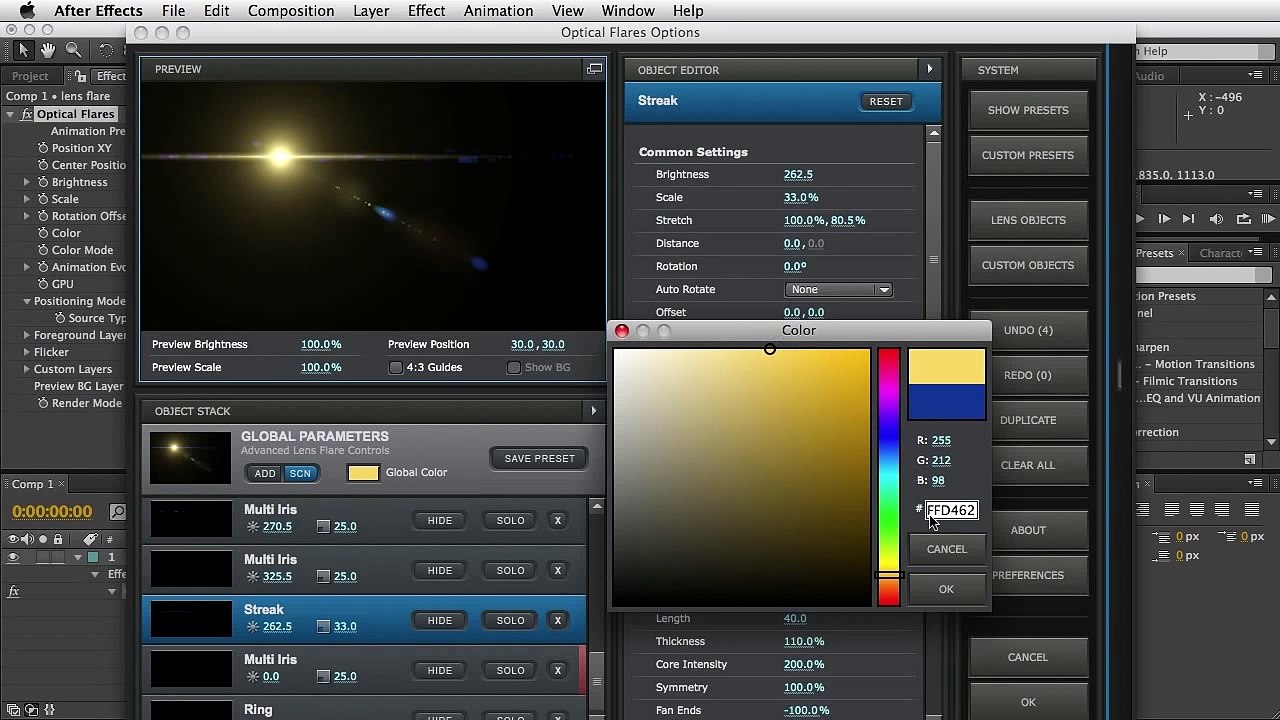Click stopwatch icon next to Position XY
Viewport: 1280px width, 720px height.
pyautogui.click(x=43, y=148)
